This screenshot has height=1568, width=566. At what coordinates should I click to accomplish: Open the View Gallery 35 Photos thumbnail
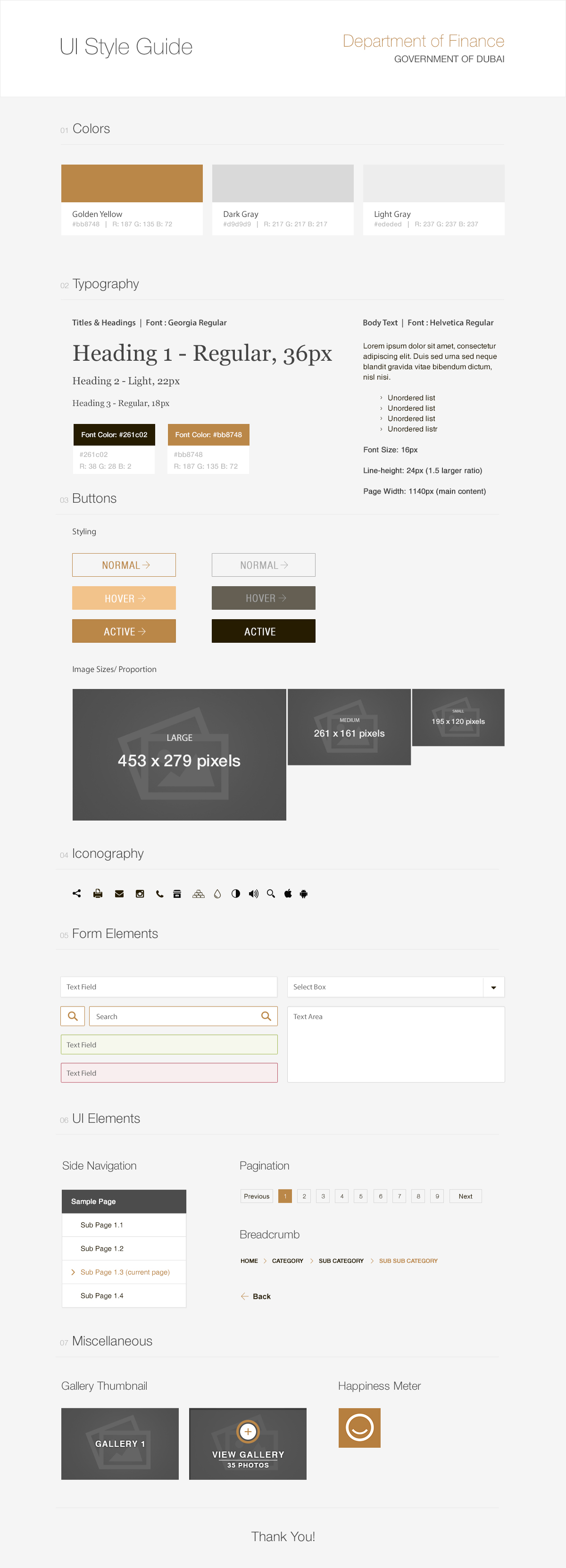point(248,1444)
